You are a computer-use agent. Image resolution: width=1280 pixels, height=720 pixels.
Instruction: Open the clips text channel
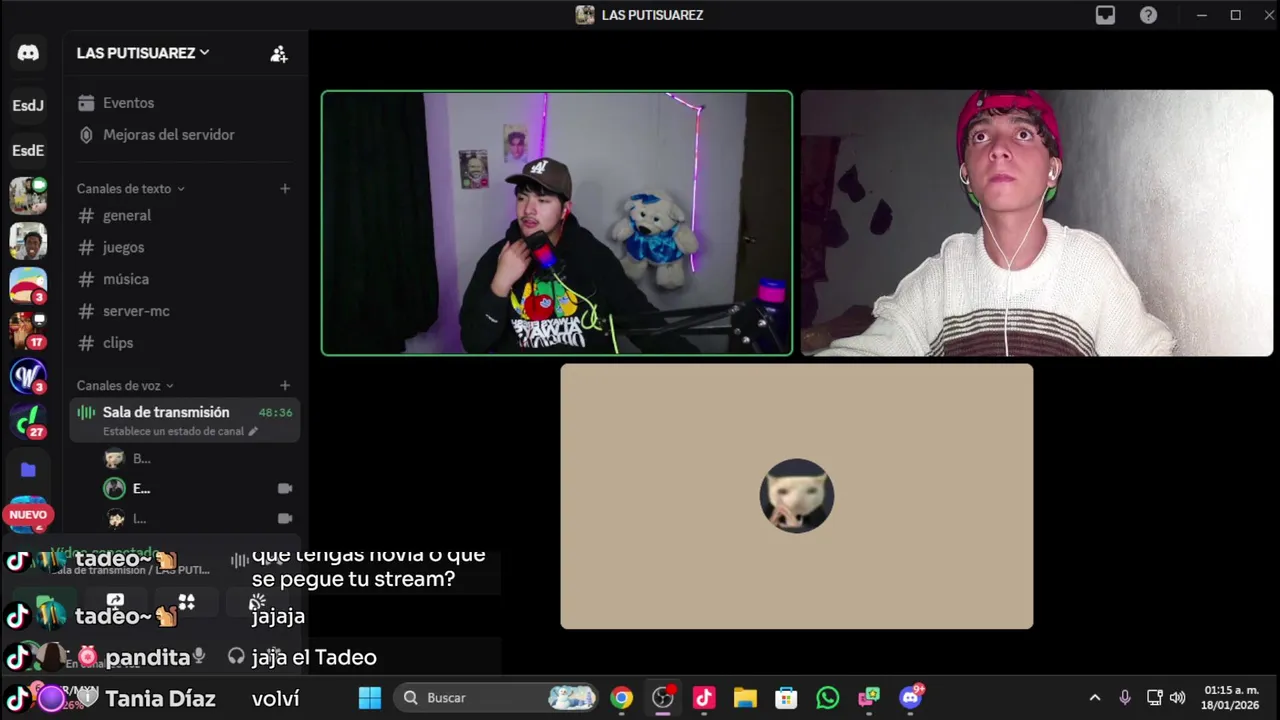[185, 343]
